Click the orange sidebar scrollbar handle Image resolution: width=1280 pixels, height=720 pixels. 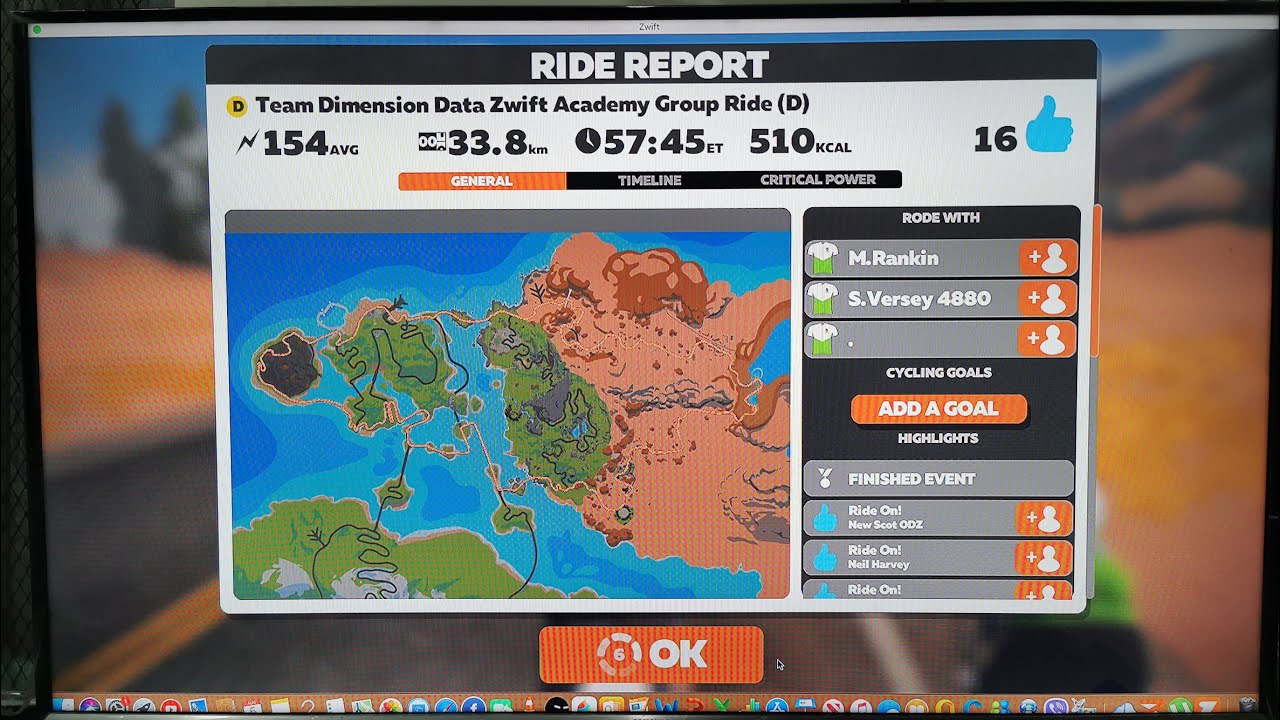pos(1098,281)
